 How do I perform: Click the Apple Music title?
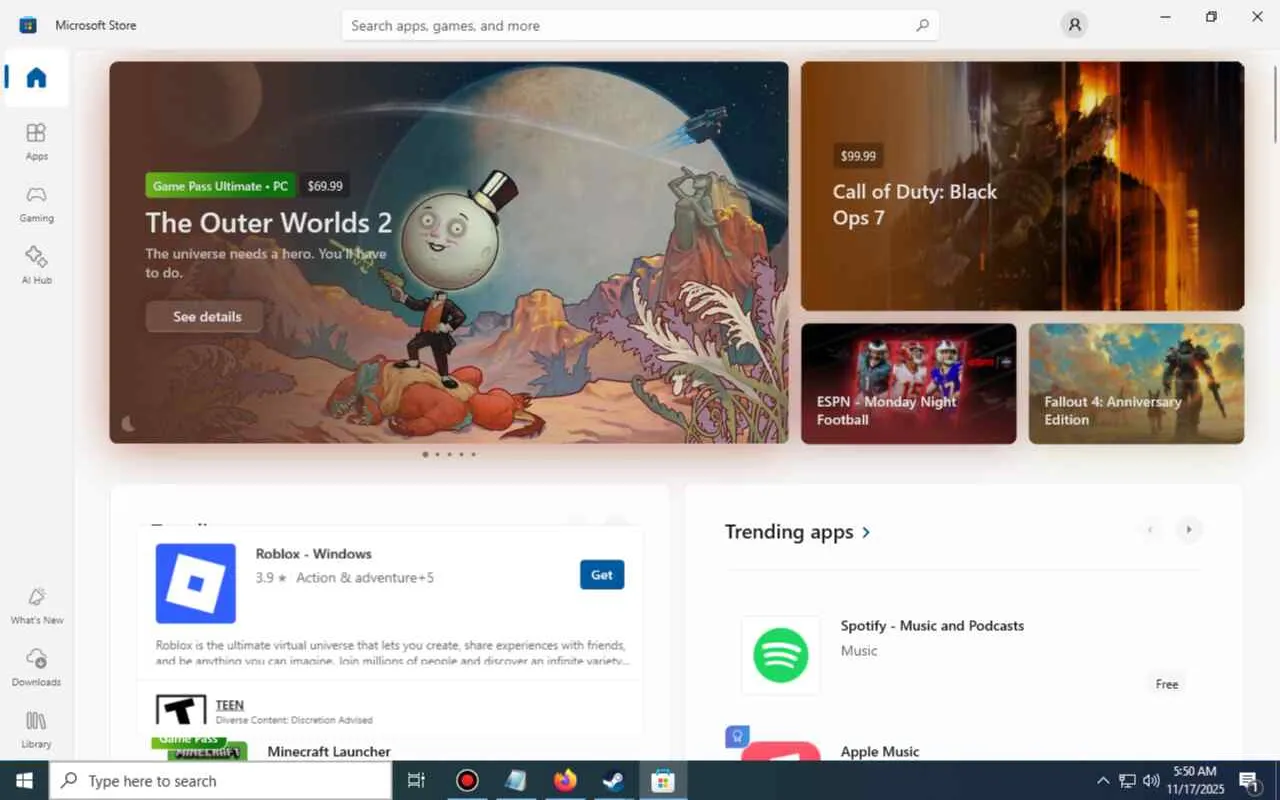point(880,751)
